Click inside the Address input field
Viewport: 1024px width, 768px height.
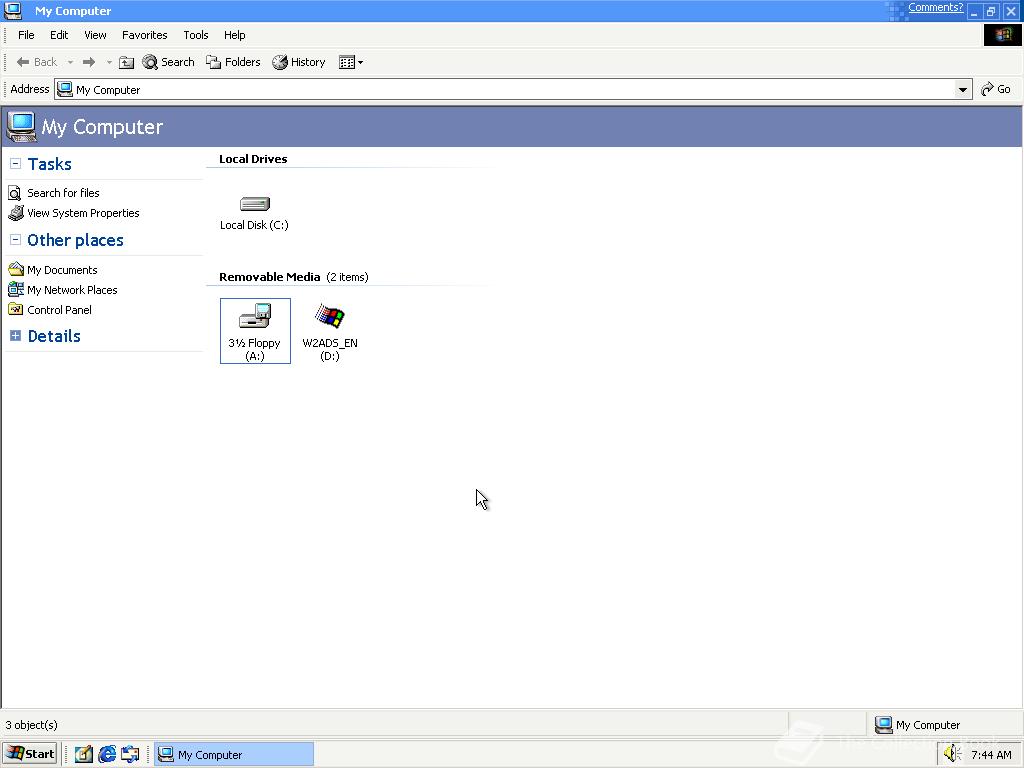[x=513, y=89]
